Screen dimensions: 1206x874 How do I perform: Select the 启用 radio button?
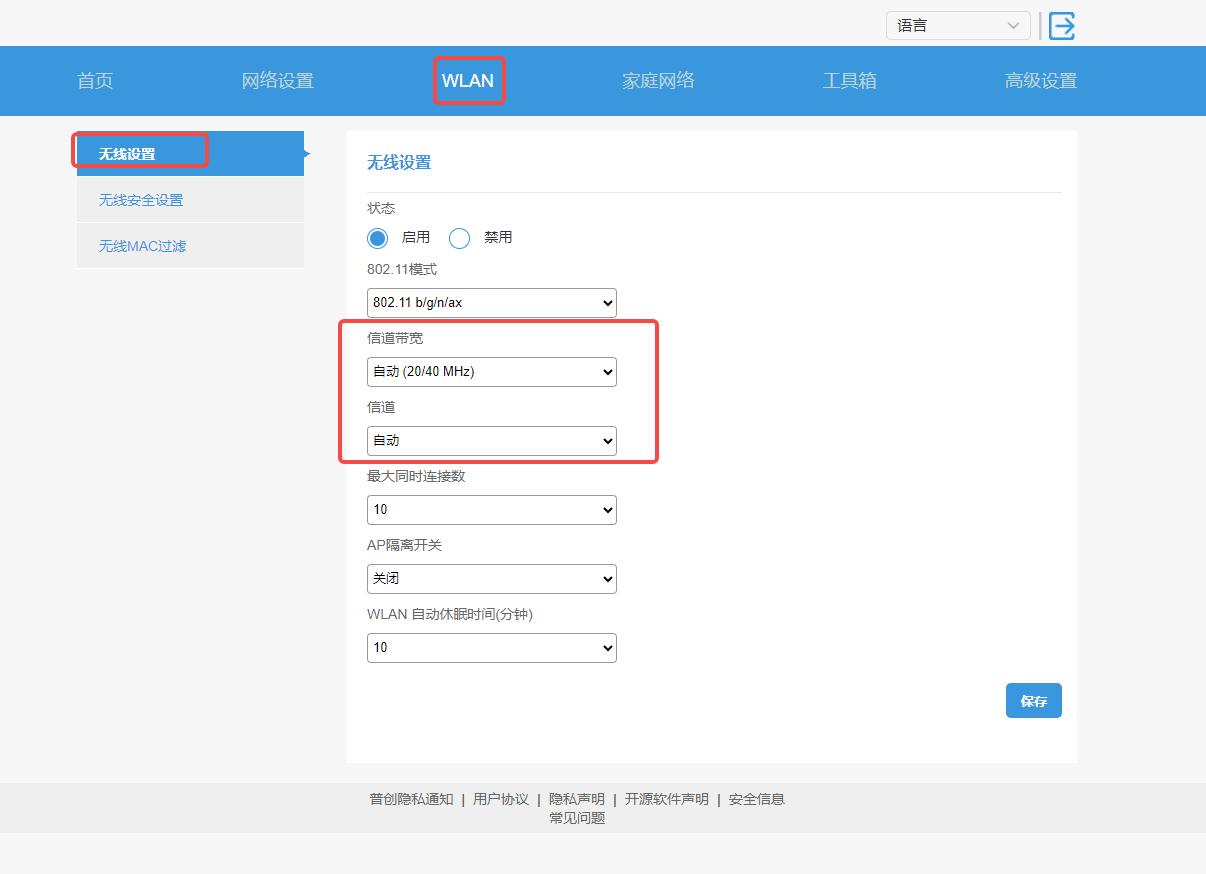(x=377, y=238)
